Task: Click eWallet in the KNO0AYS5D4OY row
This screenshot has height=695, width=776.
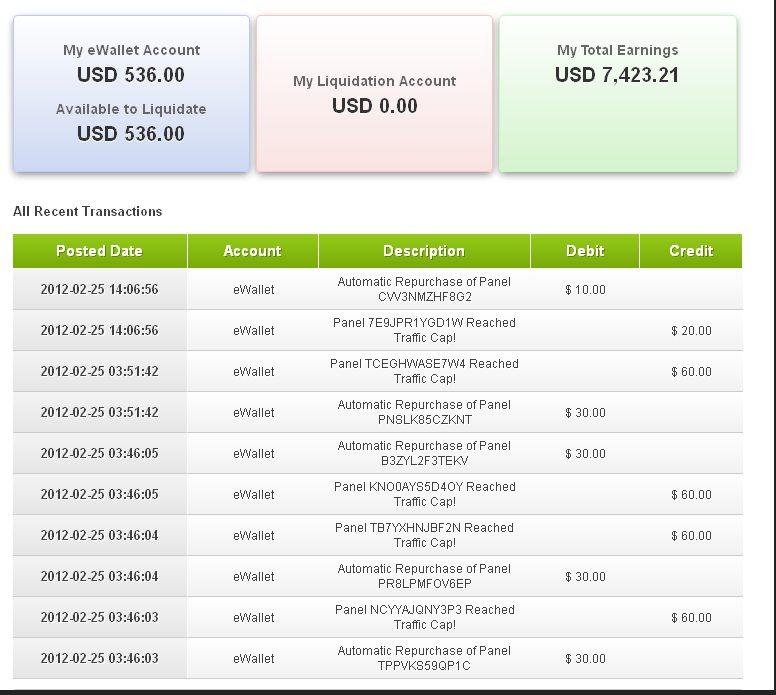Action: pos(253,495)
